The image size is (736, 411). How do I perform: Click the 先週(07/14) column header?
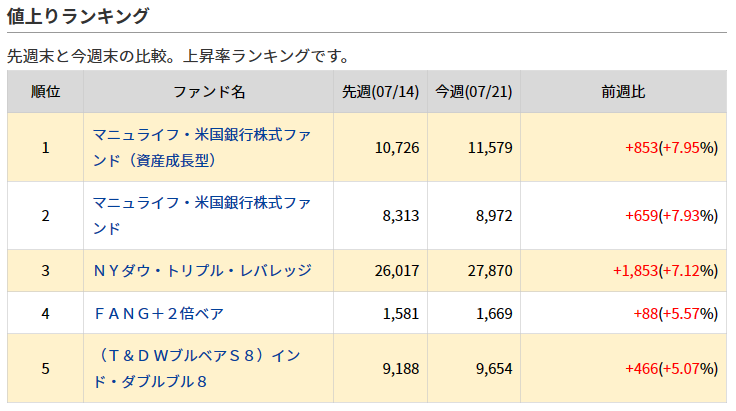pos(380,91)
